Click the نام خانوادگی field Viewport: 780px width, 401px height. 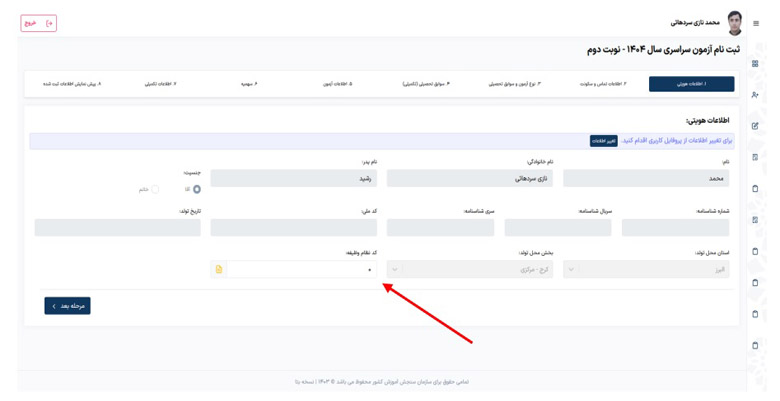pyautogui.click(x=470, y=178)
